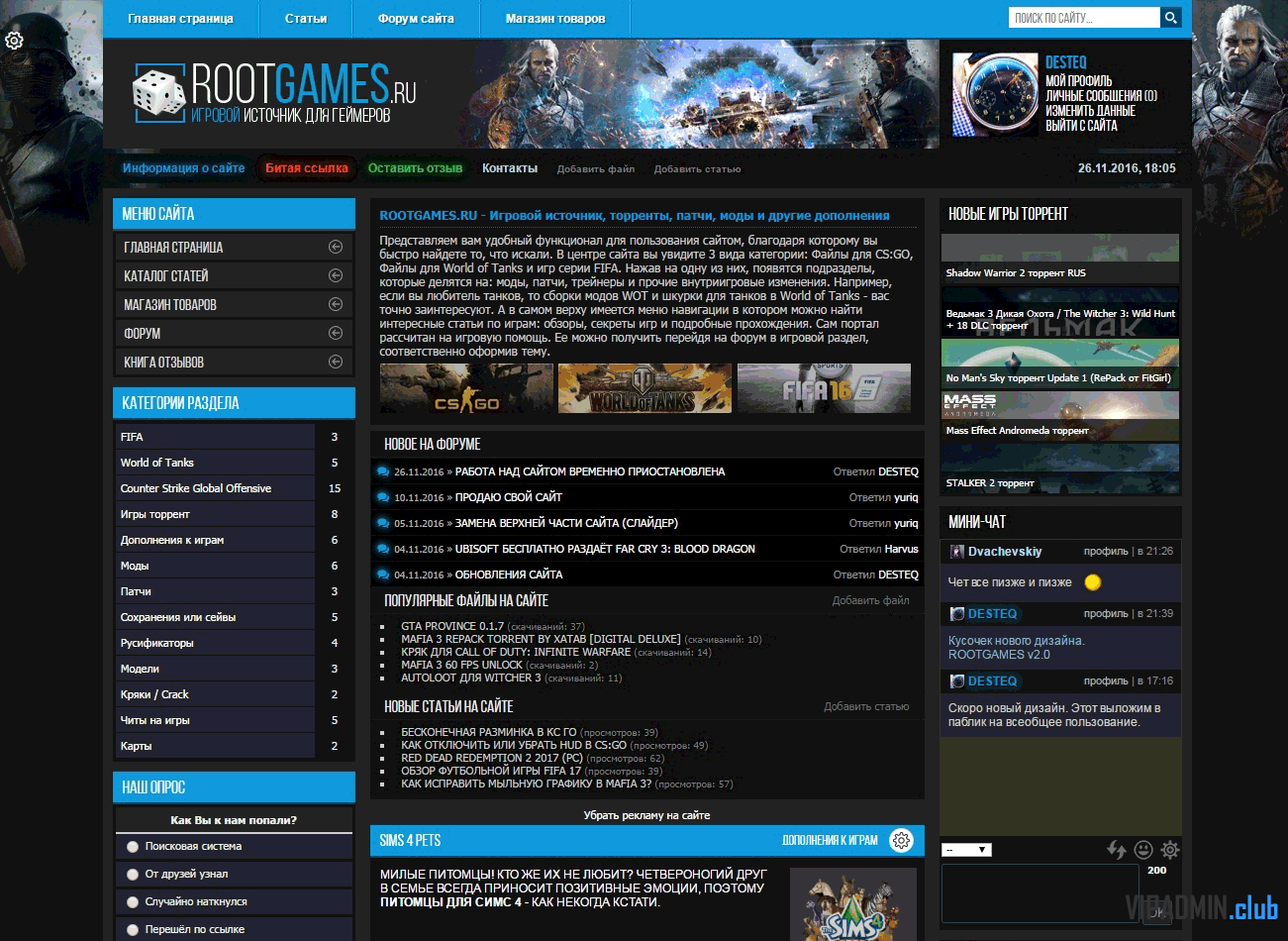Viewport: 1288px width, 941px height.
Task: Open mini-chat settings gear
Action: point(1170,850)
